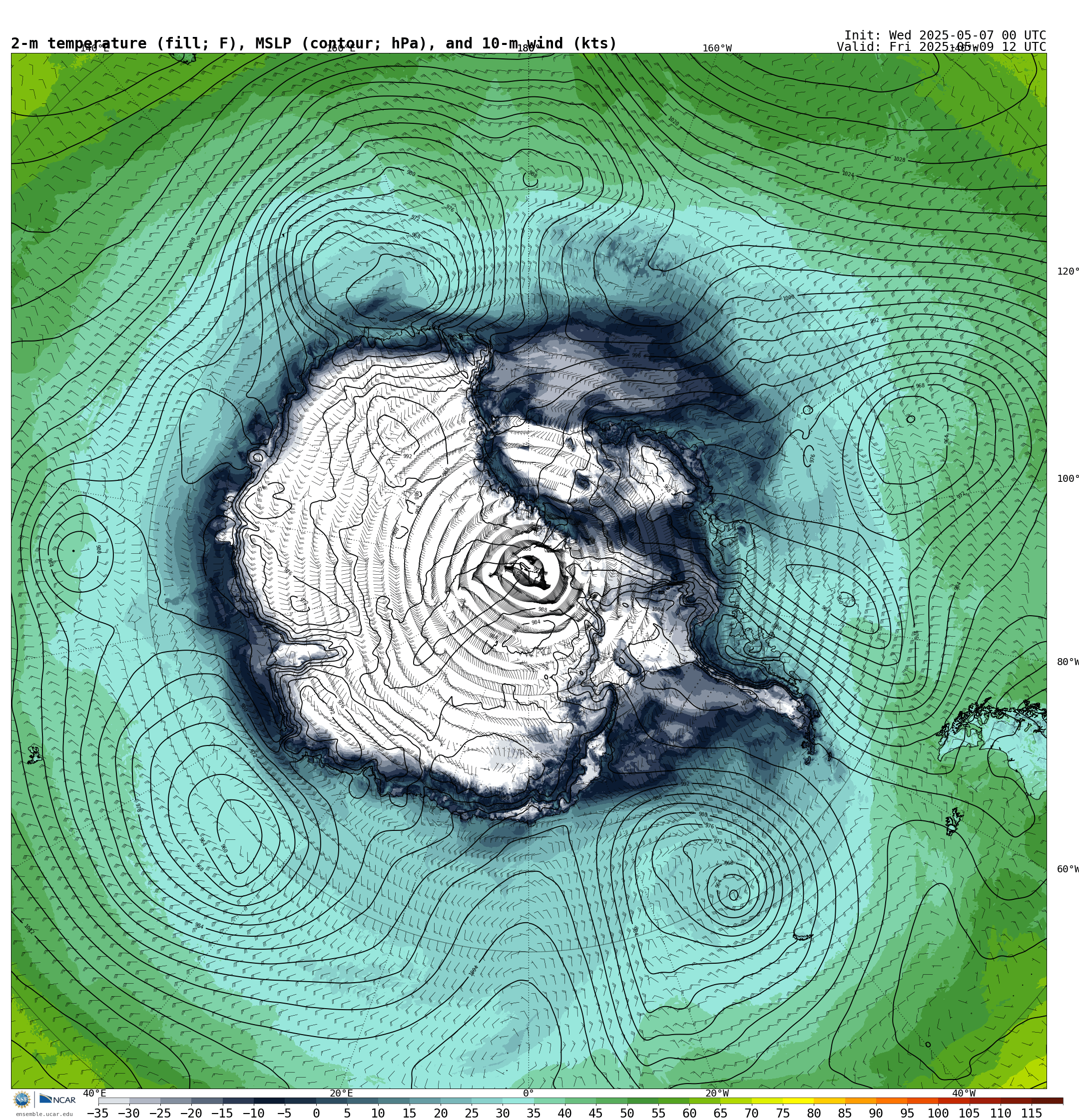
Task: Select the 75 to 80 yellow colorbar swatch
Action: [798, 1101]
